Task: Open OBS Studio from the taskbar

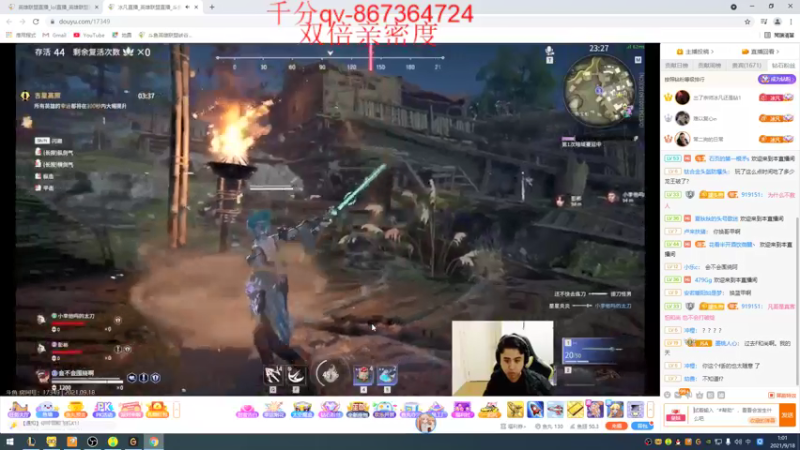Action: [92, 442]
